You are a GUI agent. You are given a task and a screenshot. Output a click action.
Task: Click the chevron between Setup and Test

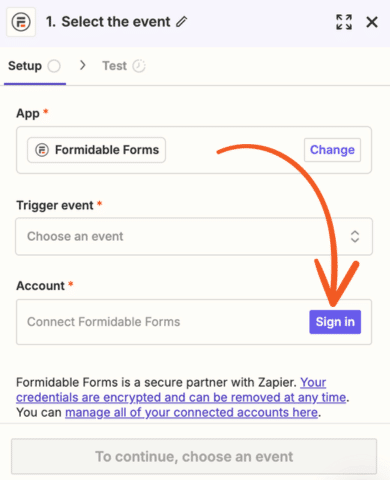tap(83, 65)
